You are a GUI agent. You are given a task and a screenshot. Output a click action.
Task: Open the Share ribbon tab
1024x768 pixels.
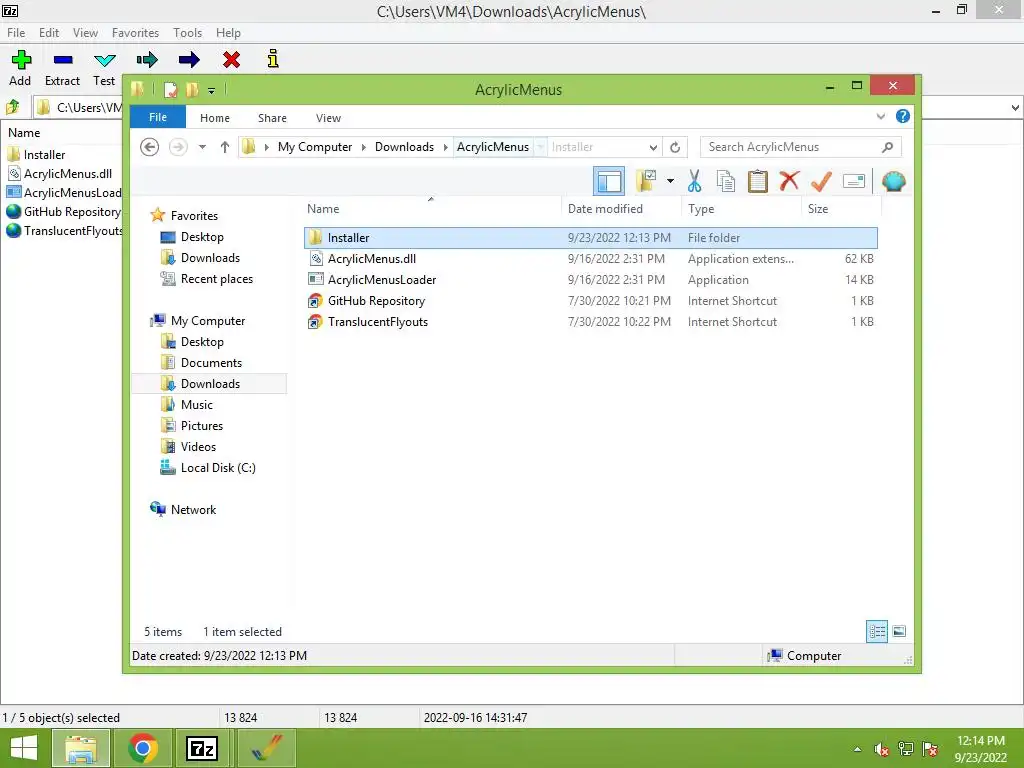[272, 118]
